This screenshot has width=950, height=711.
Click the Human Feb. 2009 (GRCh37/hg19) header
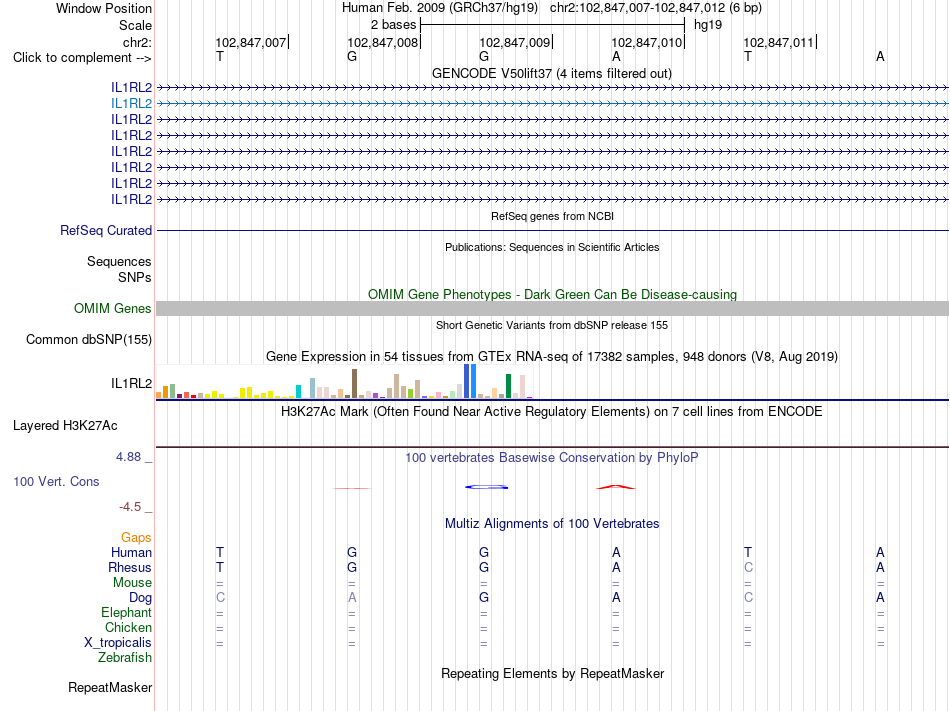440,8
